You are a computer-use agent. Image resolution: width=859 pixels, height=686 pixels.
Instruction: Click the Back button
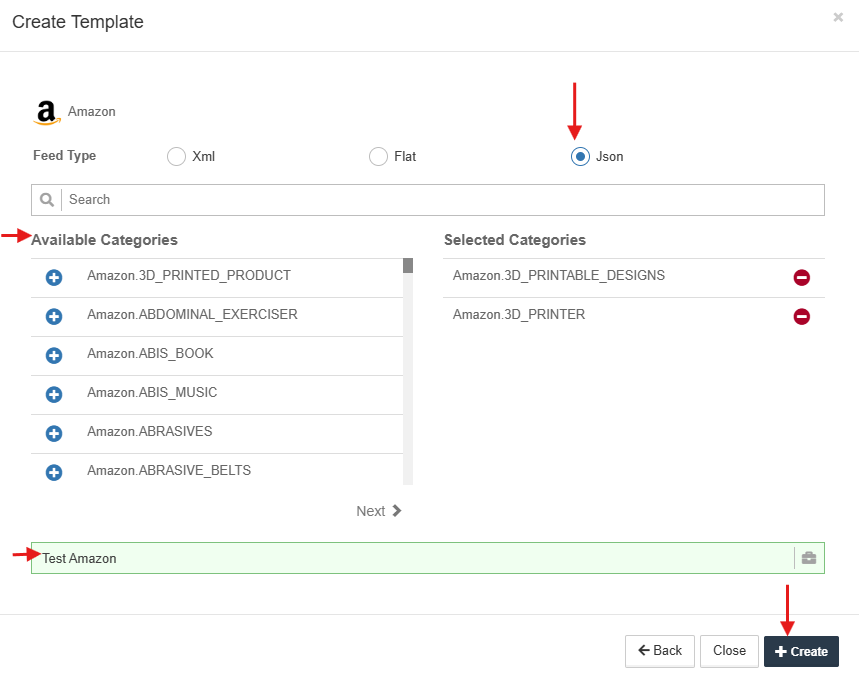660,651
